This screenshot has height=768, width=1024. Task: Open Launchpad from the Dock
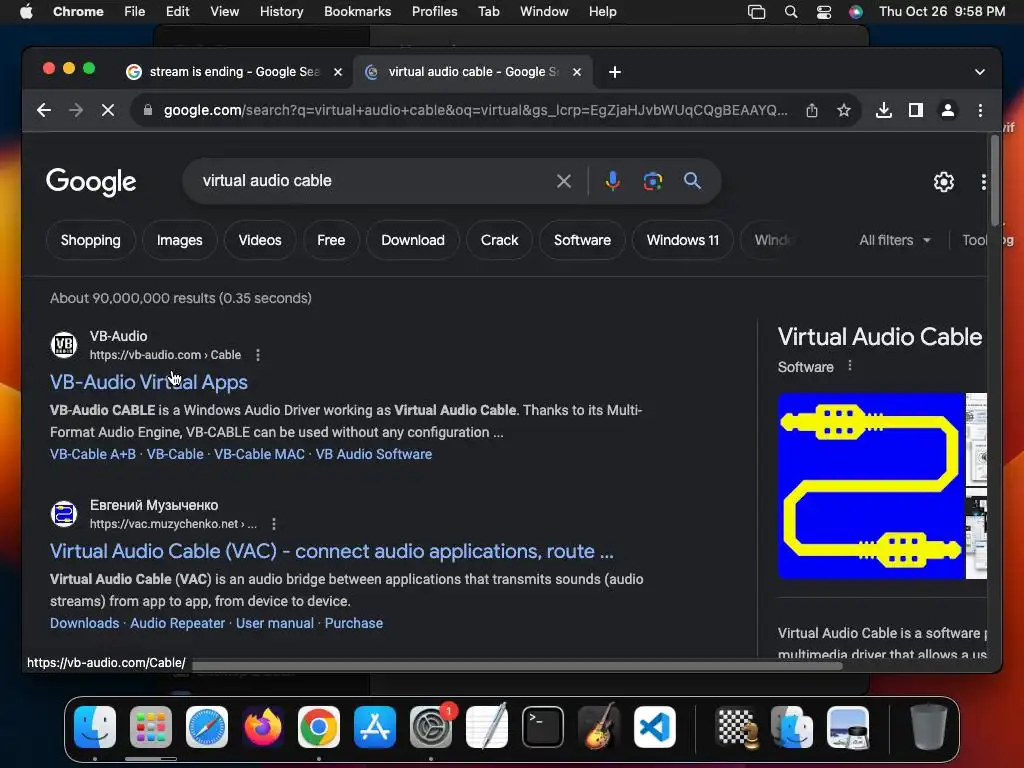click(x=151, y=726)
